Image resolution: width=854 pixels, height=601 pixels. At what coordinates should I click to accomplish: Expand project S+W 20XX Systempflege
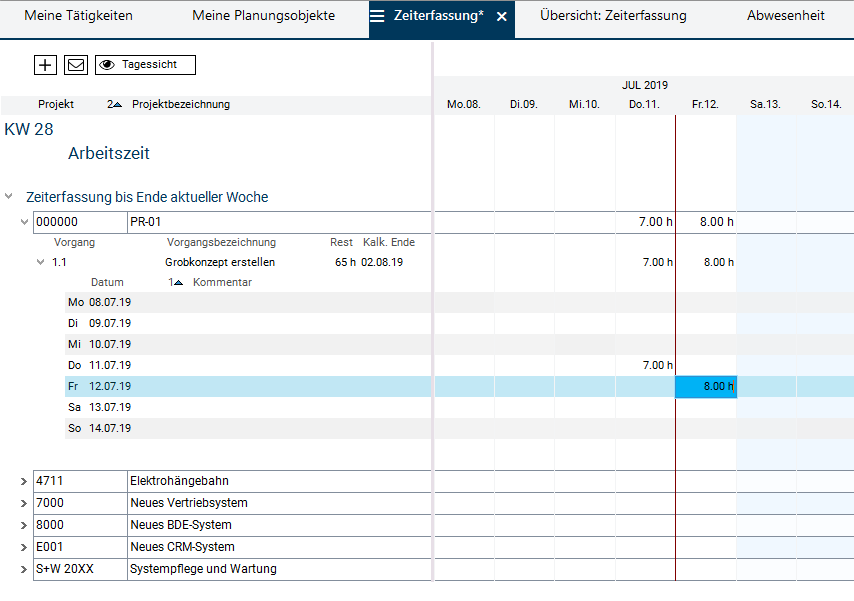(x=24, y=569)
